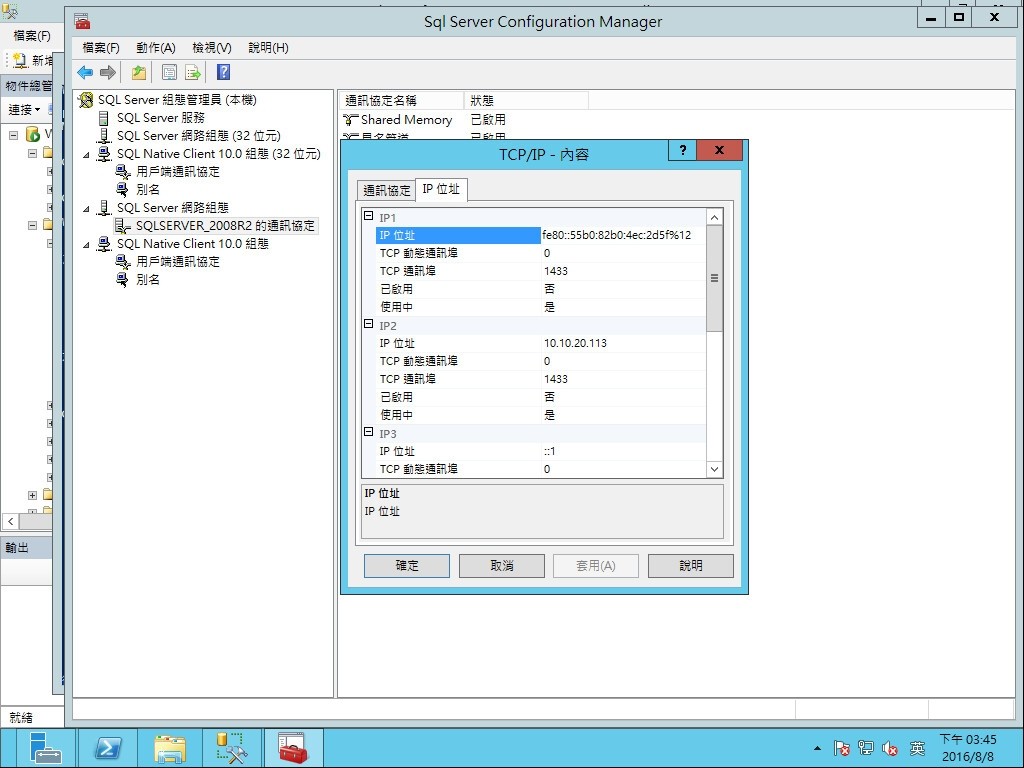This screenshot has height=768, width=1024.
Task: Select 用戶端通訊協定 under the 32-bit Native Client
Action: click(178, 172)
